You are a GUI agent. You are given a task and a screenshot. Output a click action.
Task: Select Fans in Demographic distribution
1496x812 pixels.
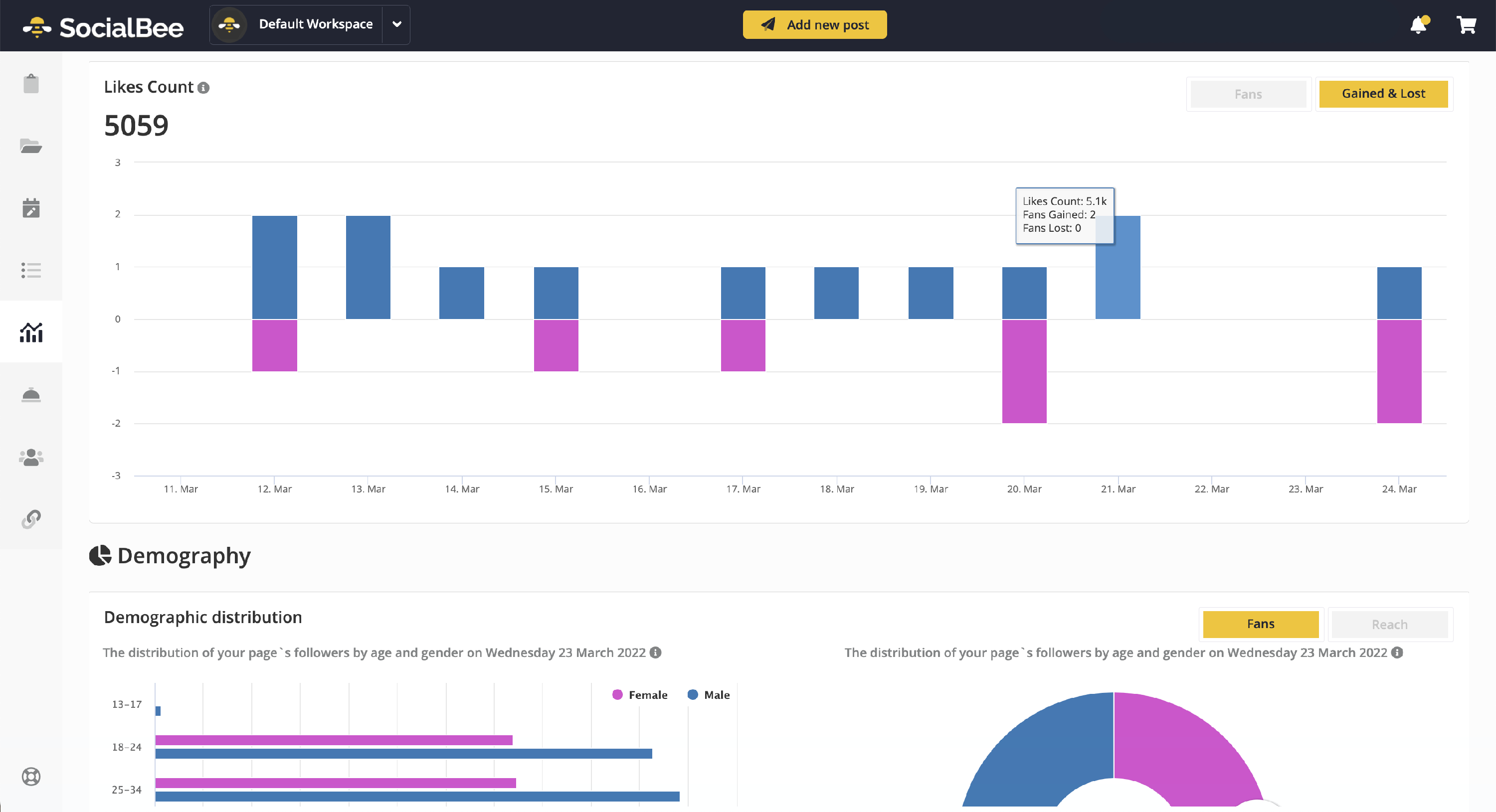1261,624
